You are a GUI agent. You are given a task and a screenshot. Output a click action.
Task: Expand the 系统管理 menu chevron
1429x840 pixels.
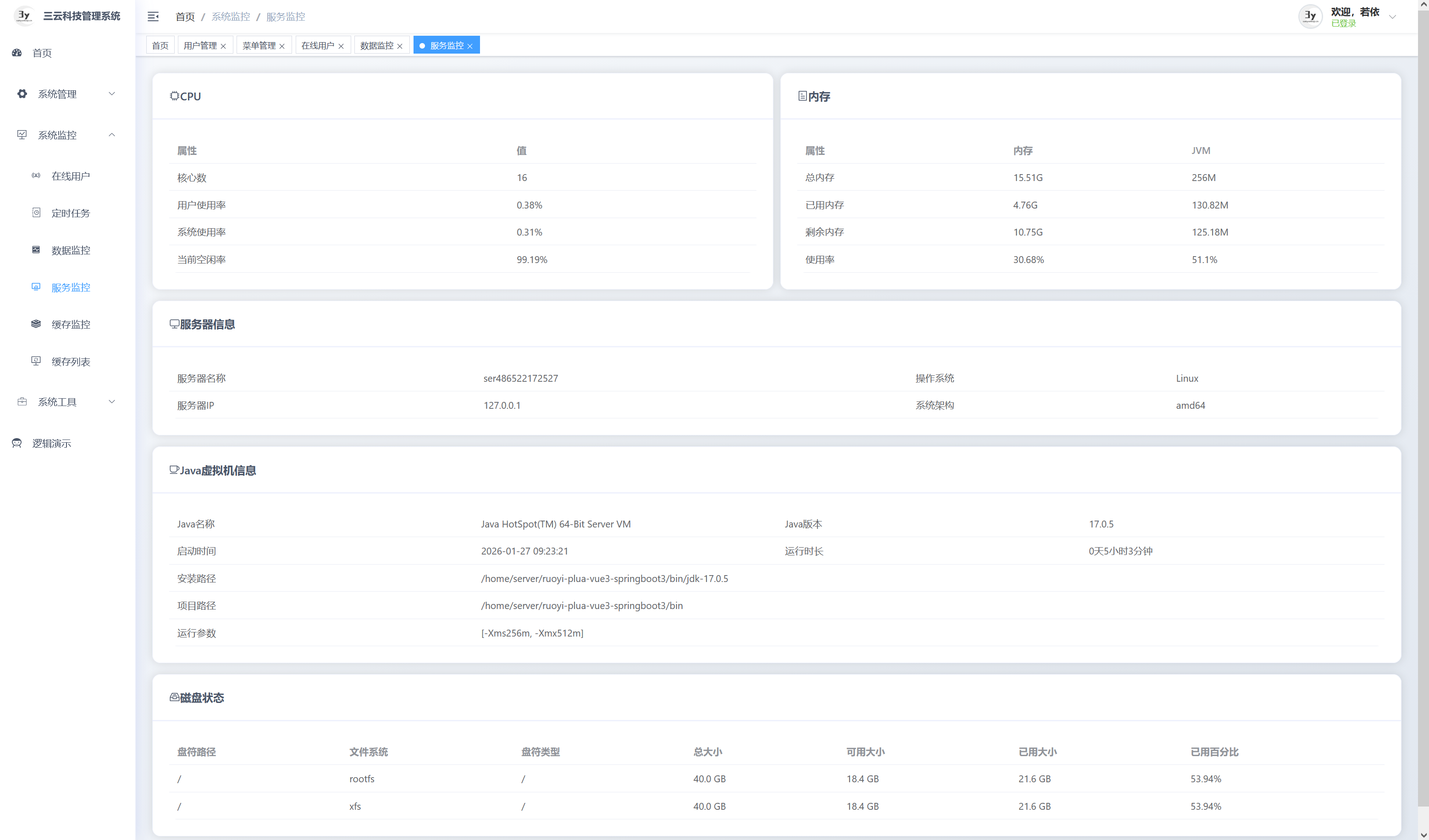112,93
